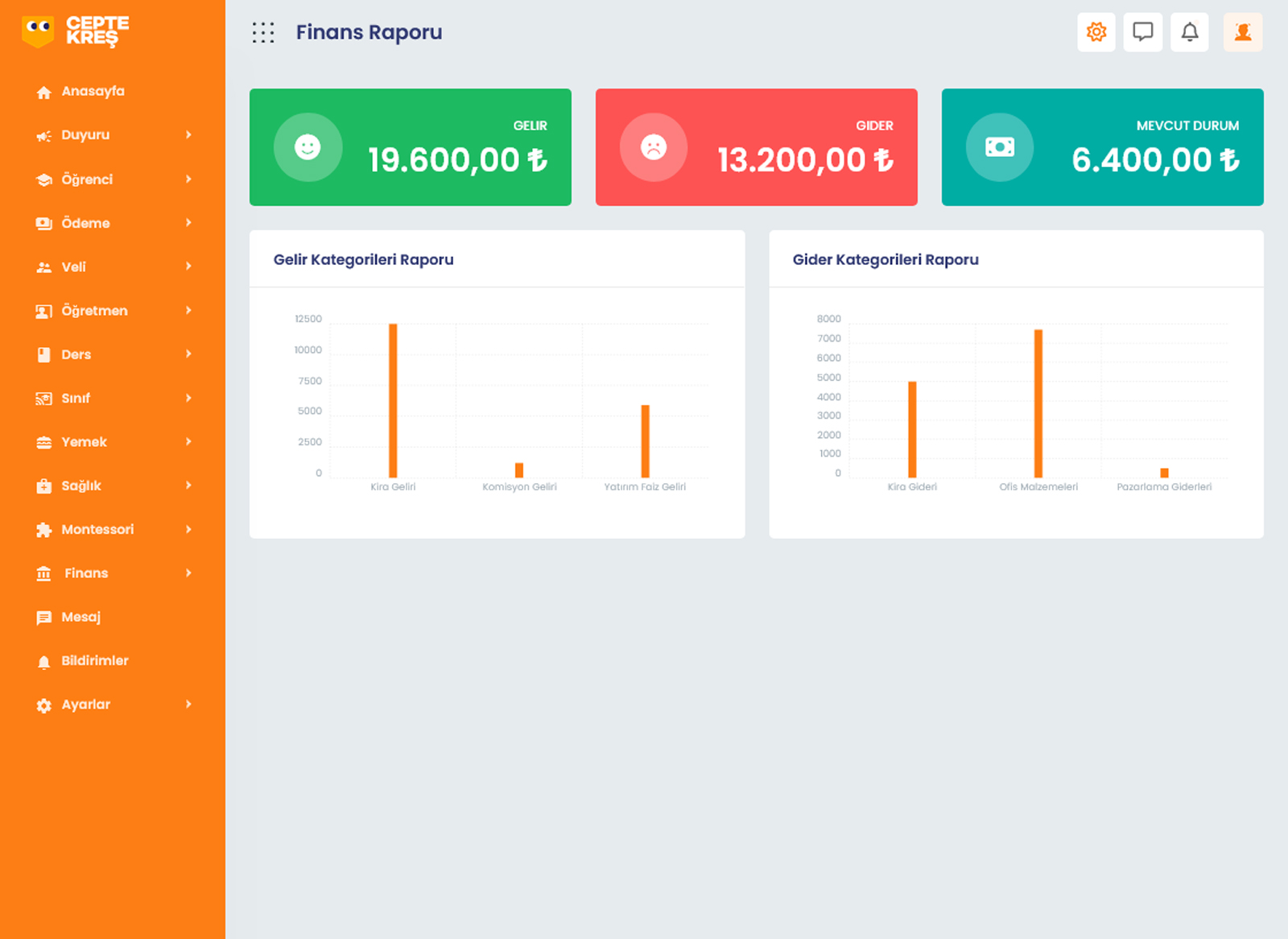The image size is (1288, 939).
Task: Click the Kira Geliri bar in chart
Action: [393, 400]
